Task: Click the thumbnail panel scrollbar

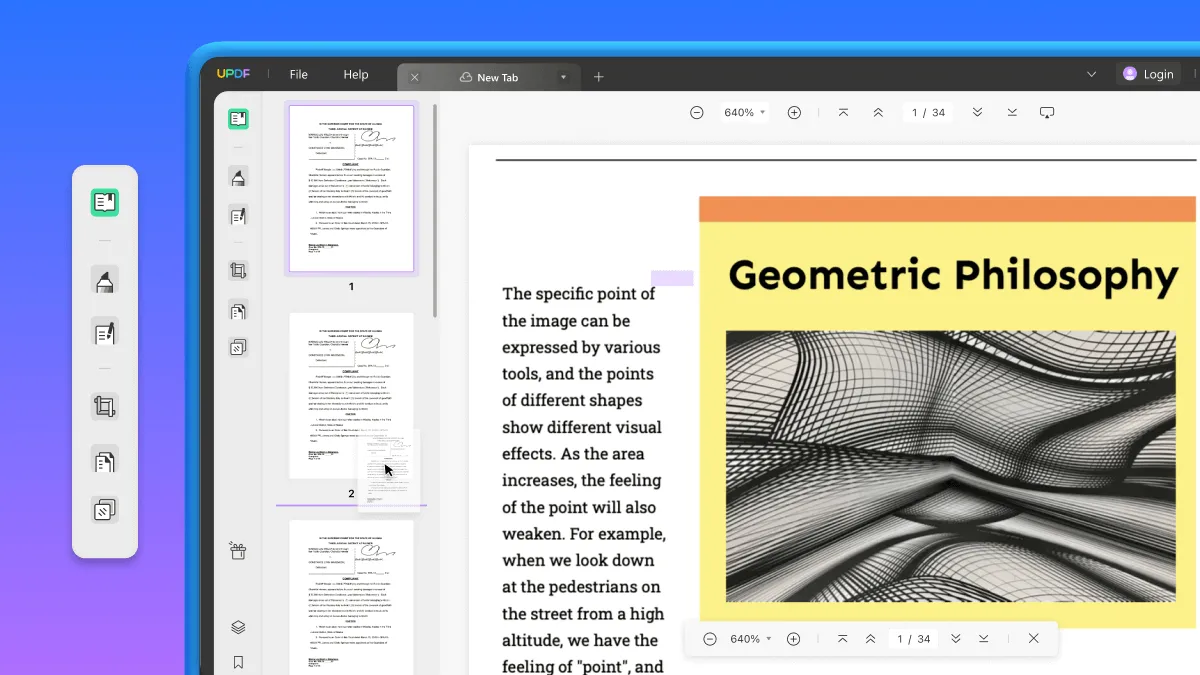Action: click(435, 210)
